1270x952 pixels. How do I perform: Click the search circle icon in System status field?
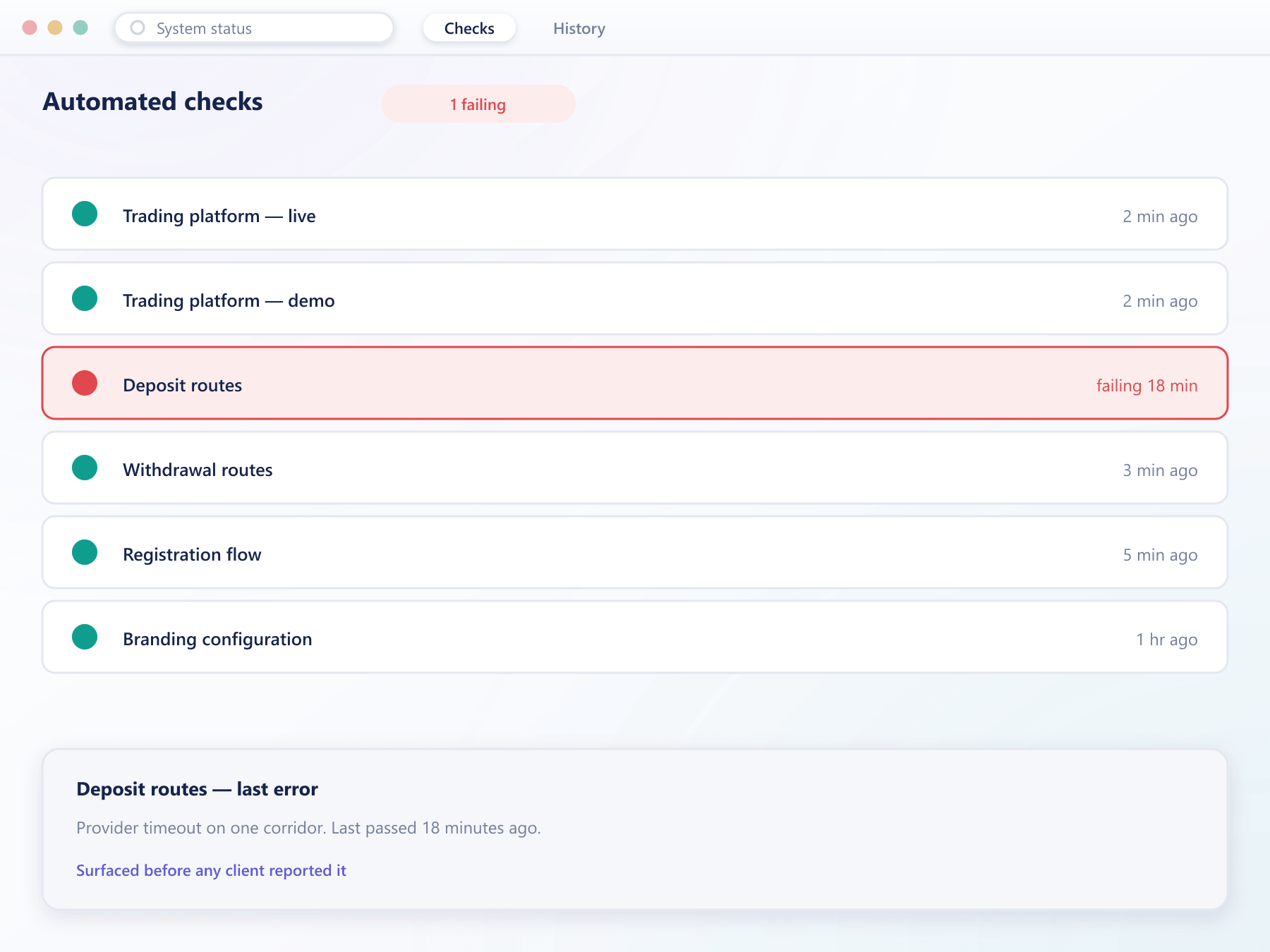(x=138, y=28)
